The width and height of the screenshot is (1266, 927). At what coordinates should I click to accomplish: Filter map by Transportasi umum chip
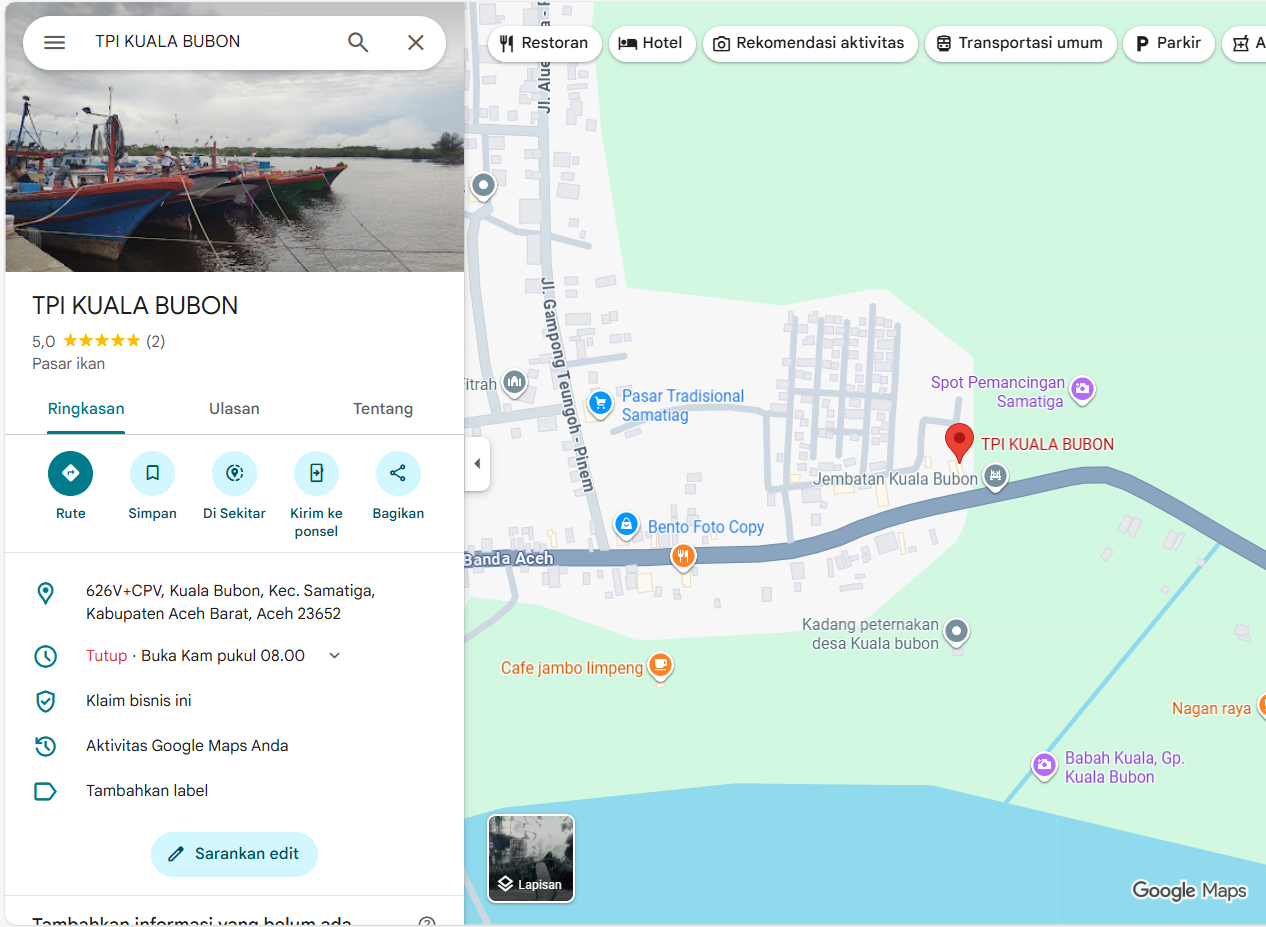(x=1020, y=43)
